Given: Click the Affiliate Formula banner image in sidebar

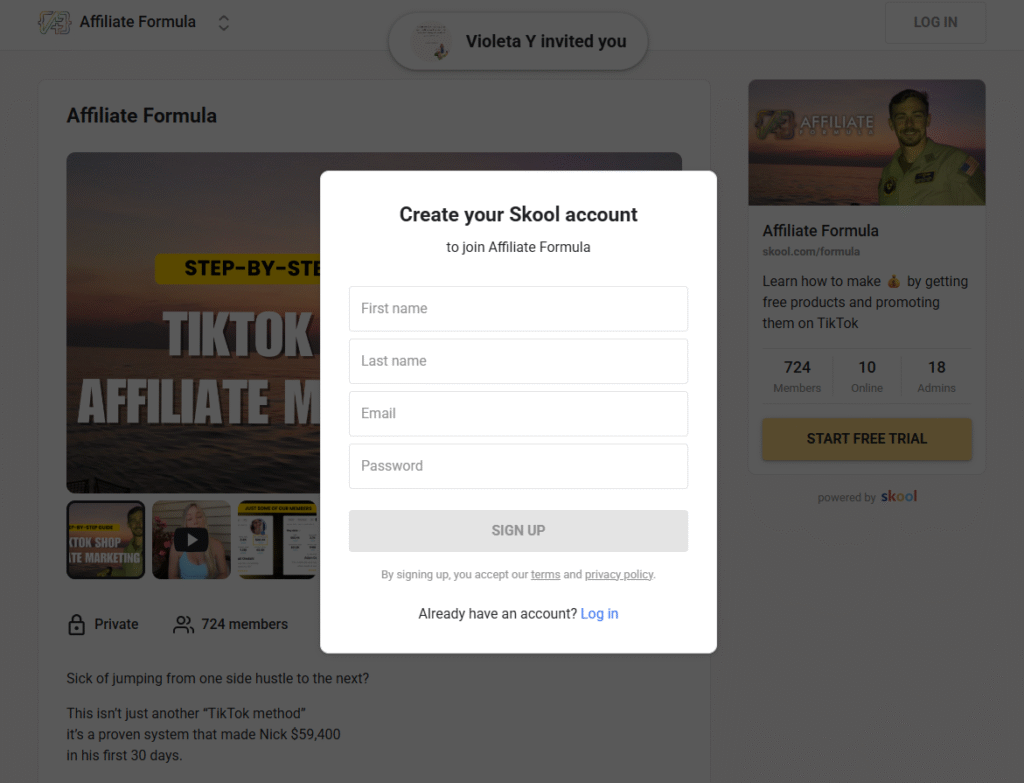Looking at the screenshot, I should 867,142.
